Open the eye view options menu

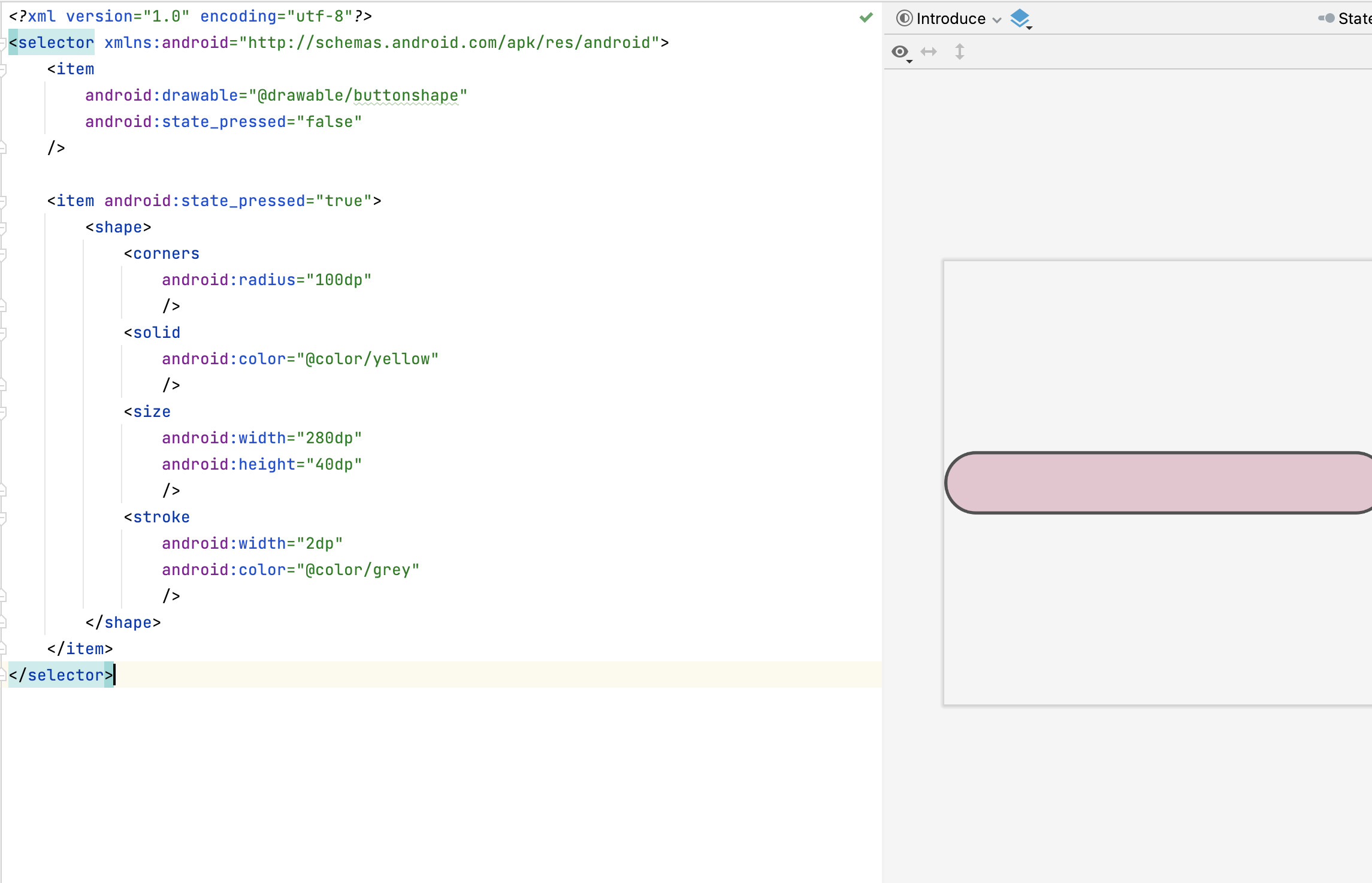point(901,53)
